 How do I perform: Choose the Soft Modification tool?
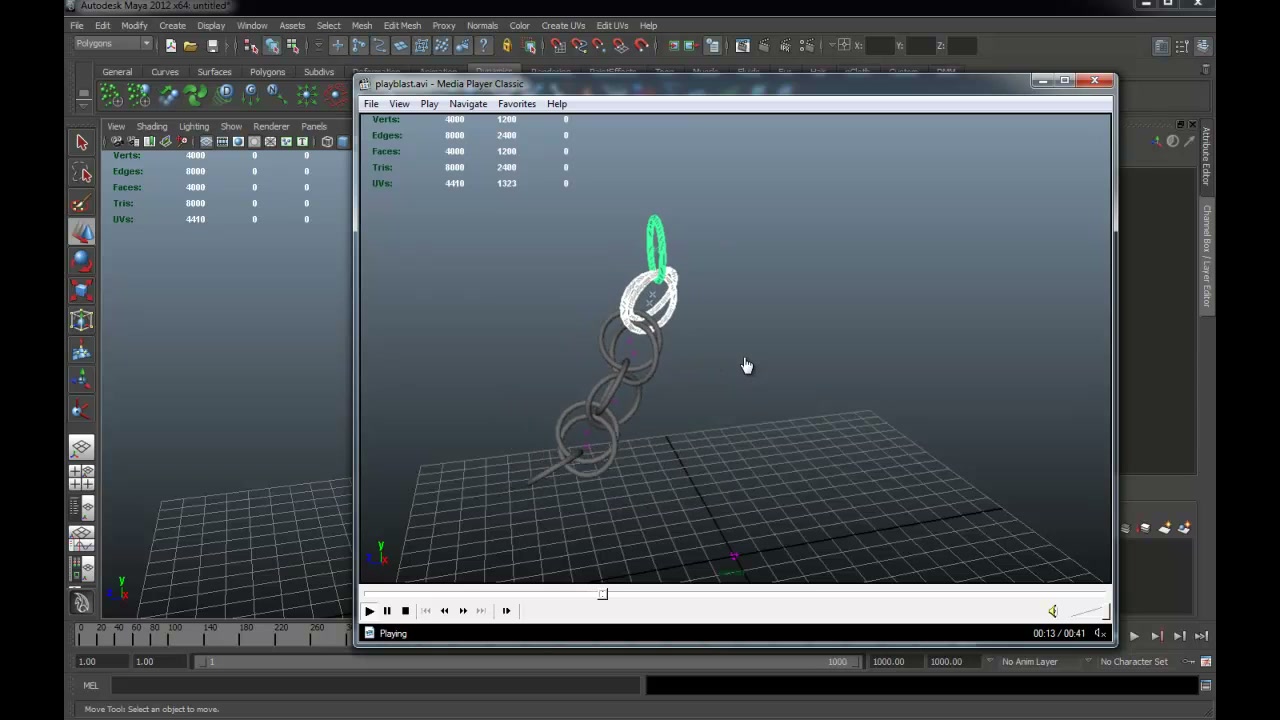click(x=82, y=351)
